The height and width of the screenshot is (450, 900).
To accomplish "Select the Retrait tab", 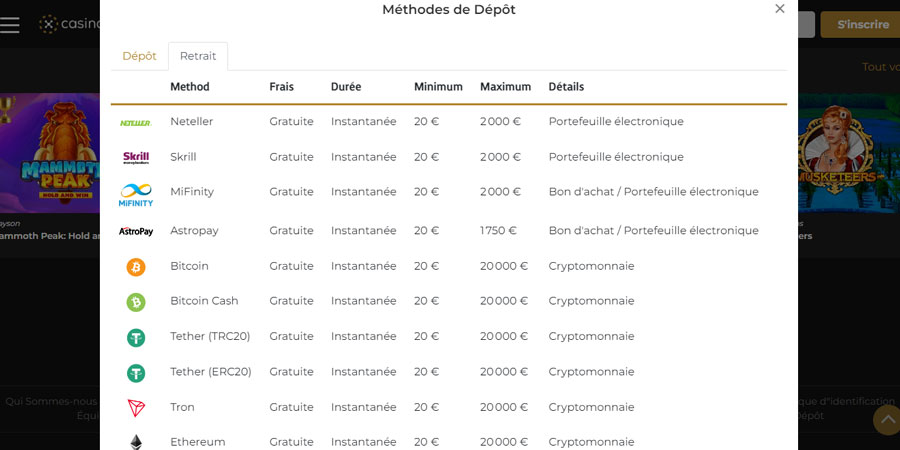I will pyautogui.click(x=198, y=56).
